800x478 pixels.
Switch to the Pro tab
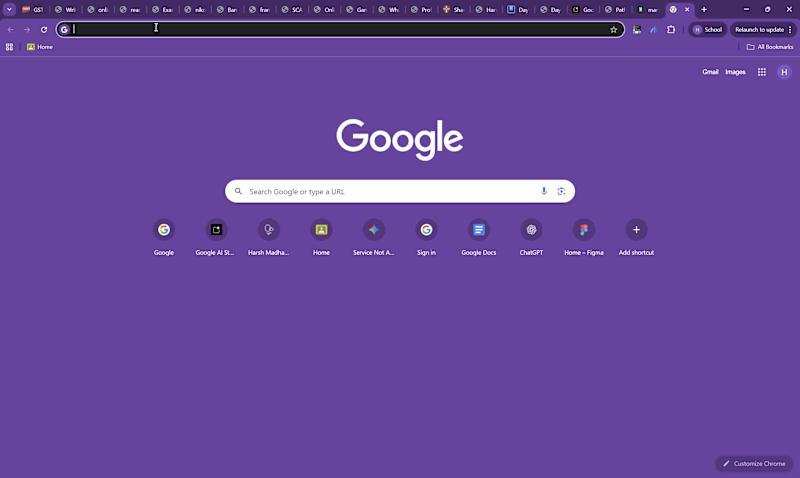click(x=421, y=9)
